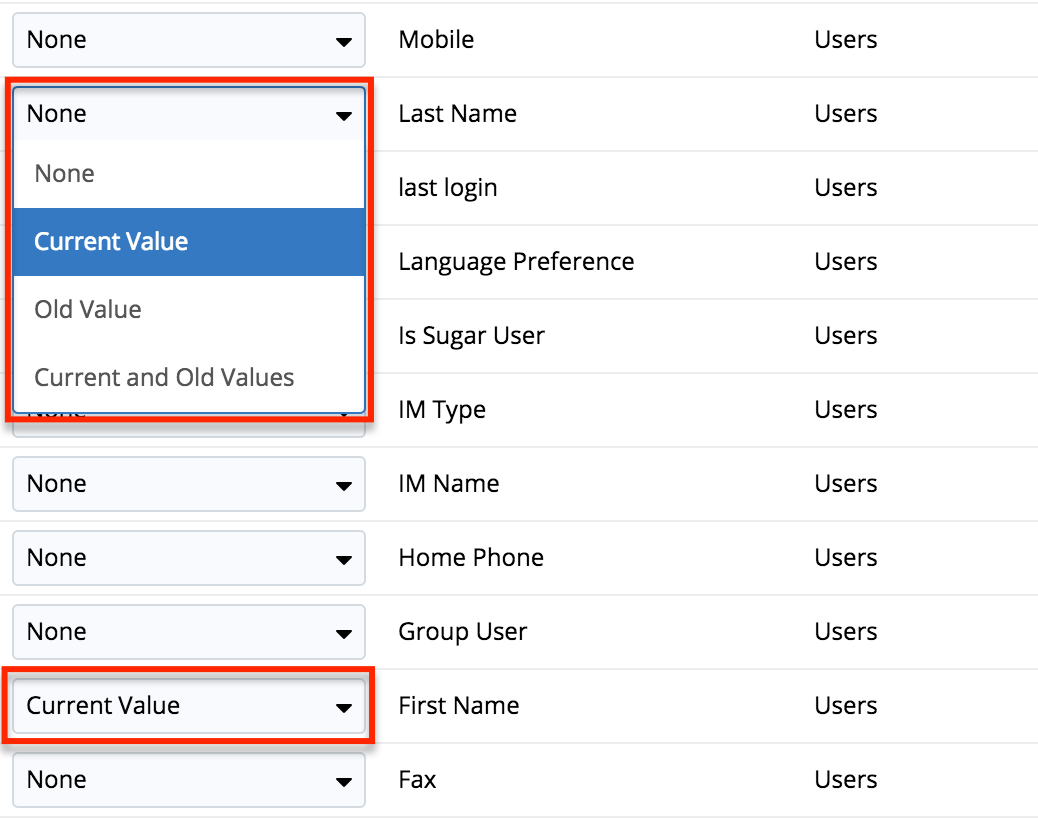Open the Mobile field value dropdown
Screen dimensions: 1038x820
188,40
